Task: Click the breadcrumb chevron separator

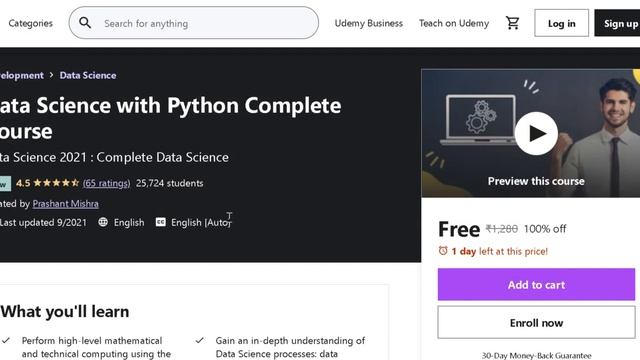Action: point(51,75)
